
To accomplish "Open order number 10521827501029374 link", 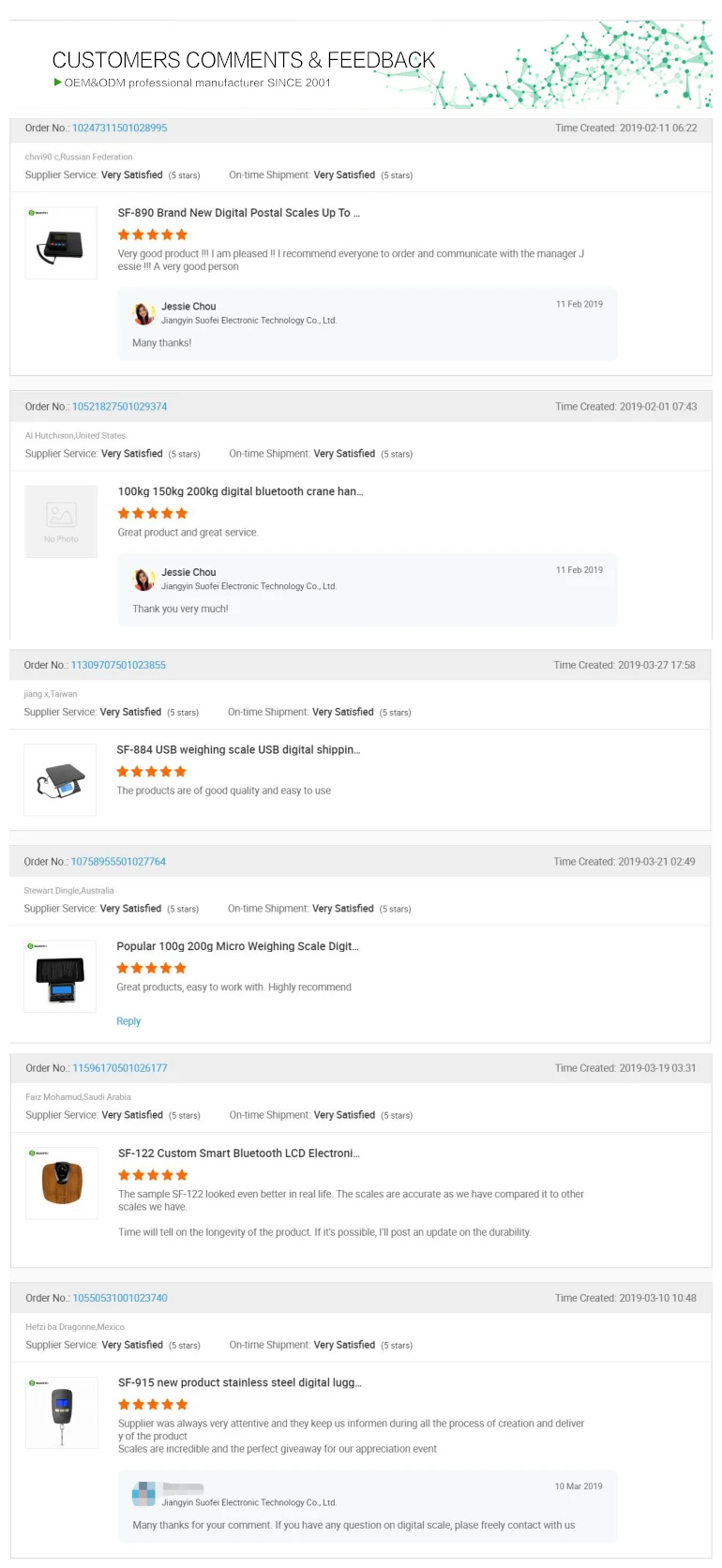I will pos(119,407).
